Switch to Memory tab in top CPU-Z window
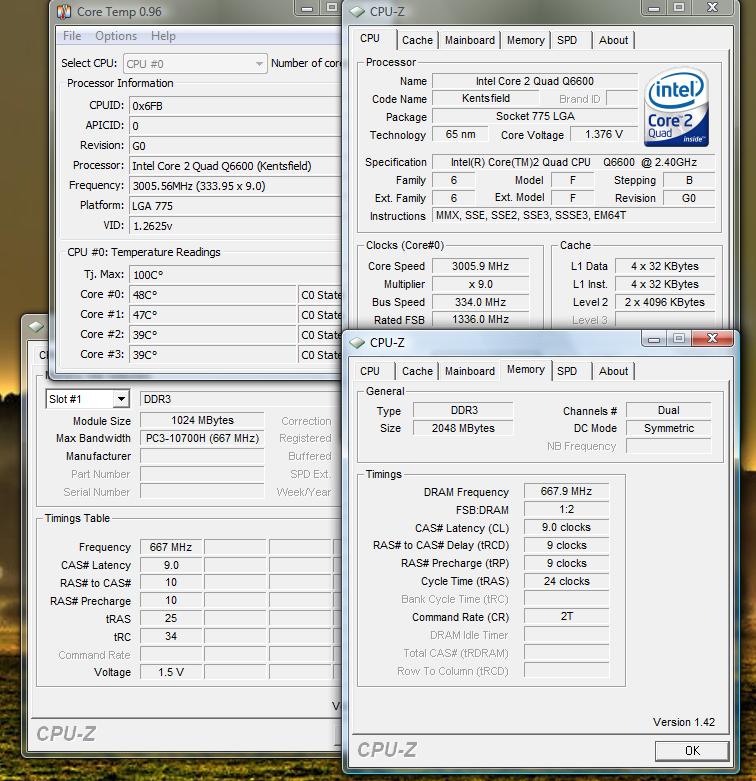The image size is (756, 781). [x=525, y=40]
